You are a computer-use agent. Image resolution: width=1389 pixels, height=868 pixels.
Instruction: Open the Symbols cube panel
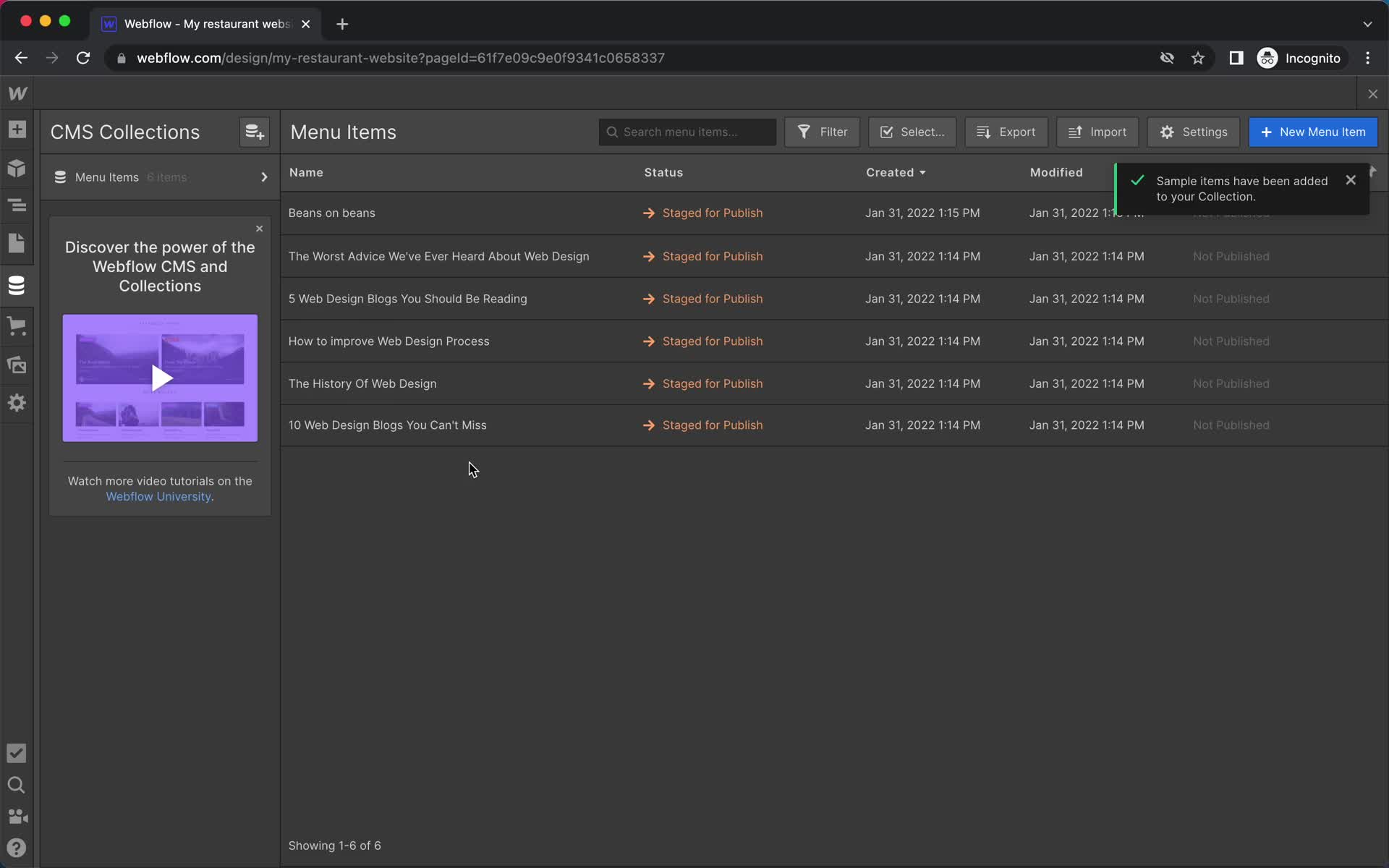point(17,168)
